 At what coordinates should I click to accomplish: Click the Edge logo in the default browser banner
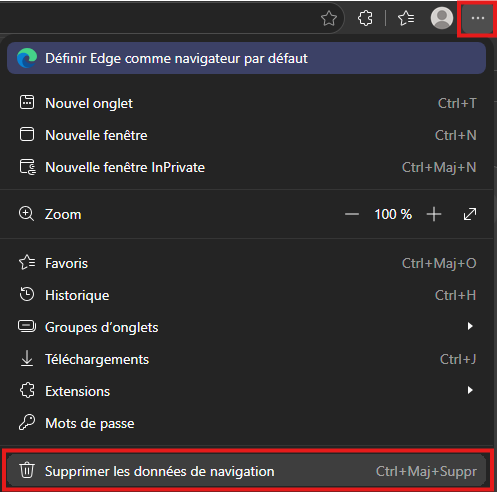(x=27, y=58)
